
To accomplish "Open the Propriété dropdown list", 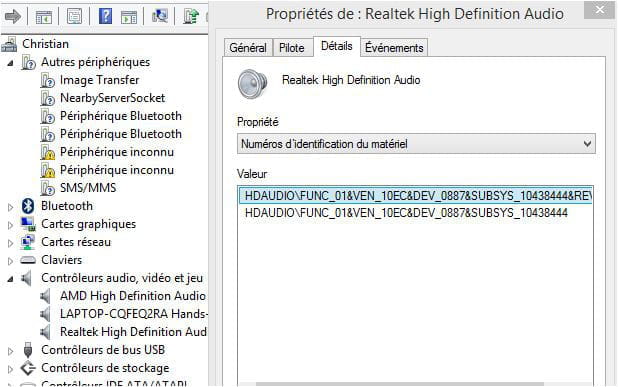I will [416, 144].
